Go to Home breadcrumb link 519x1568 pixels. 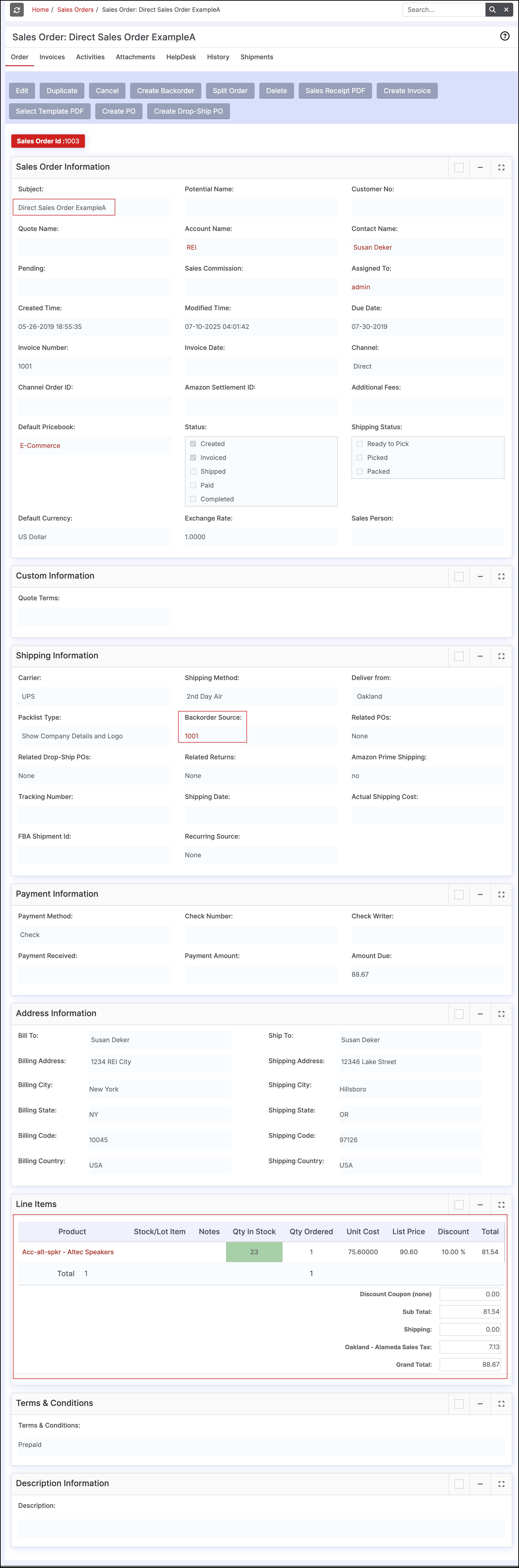(40, 10)
